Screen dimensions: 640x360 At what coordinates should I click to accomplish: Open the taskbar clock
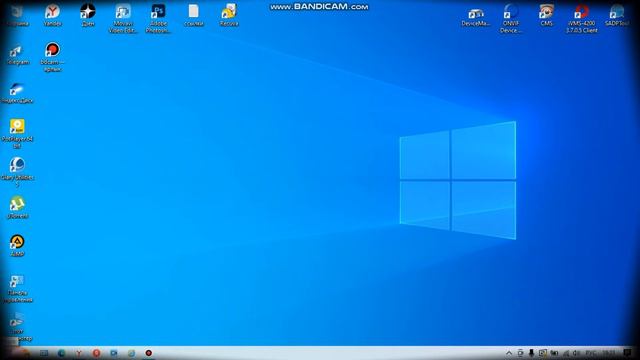pos(609,353)
